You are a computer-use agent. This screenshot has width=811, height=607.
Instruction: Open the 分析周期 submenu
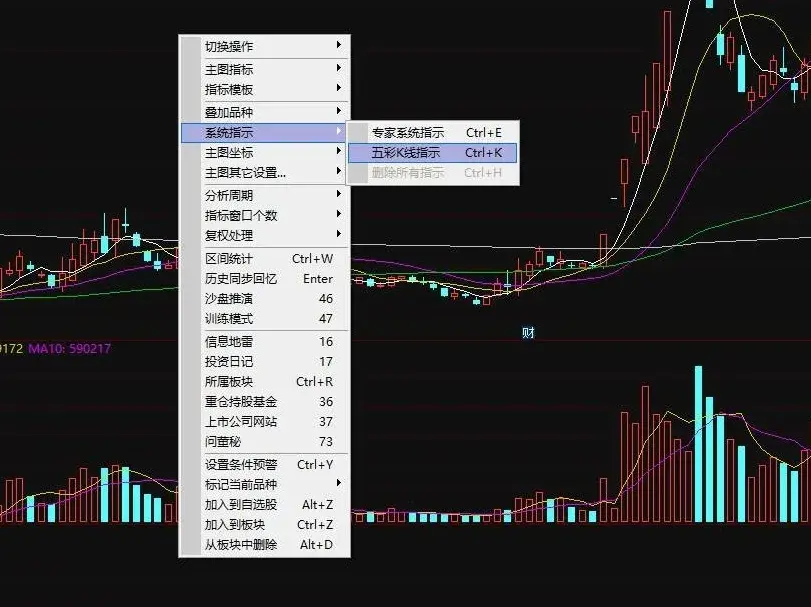point(265,195)
